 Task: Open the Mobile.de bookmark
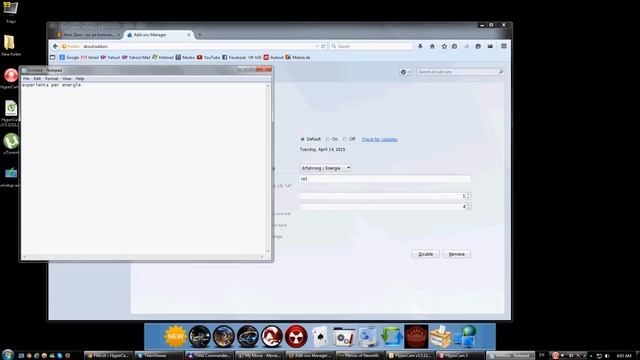(x=298, y=58)
